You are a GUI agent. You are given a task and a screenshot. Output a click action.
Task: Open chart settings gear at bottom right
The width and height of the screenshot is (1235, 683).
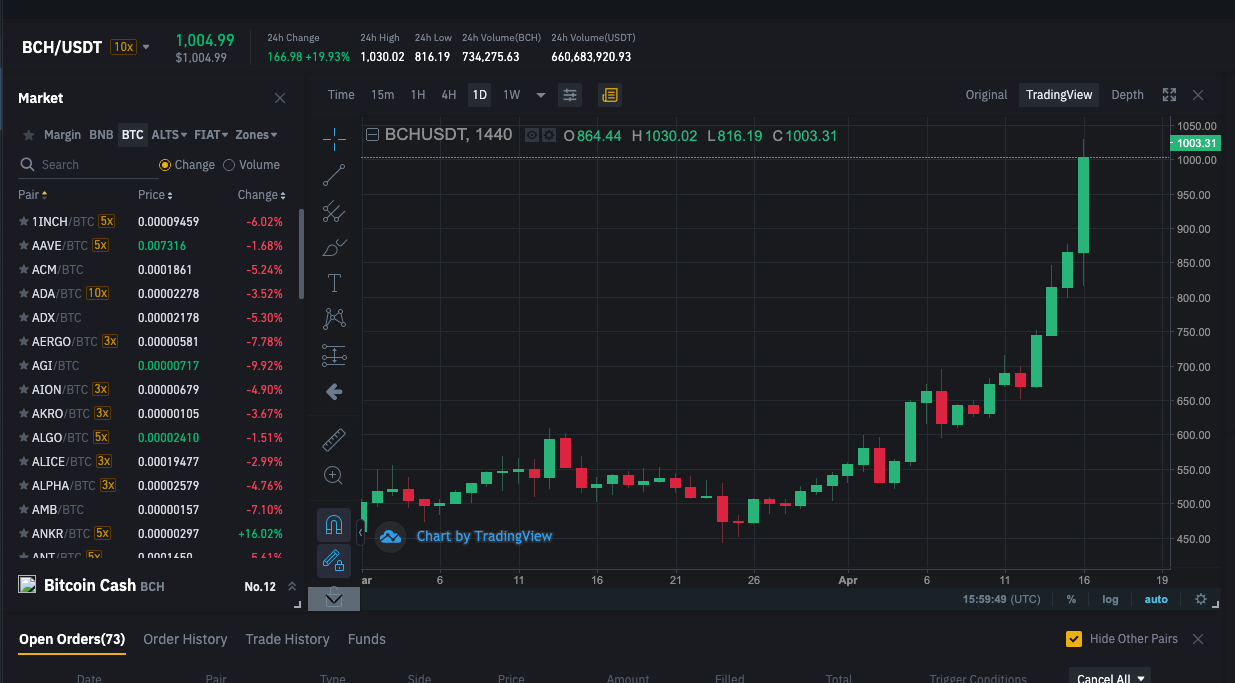pos(1201,599)
